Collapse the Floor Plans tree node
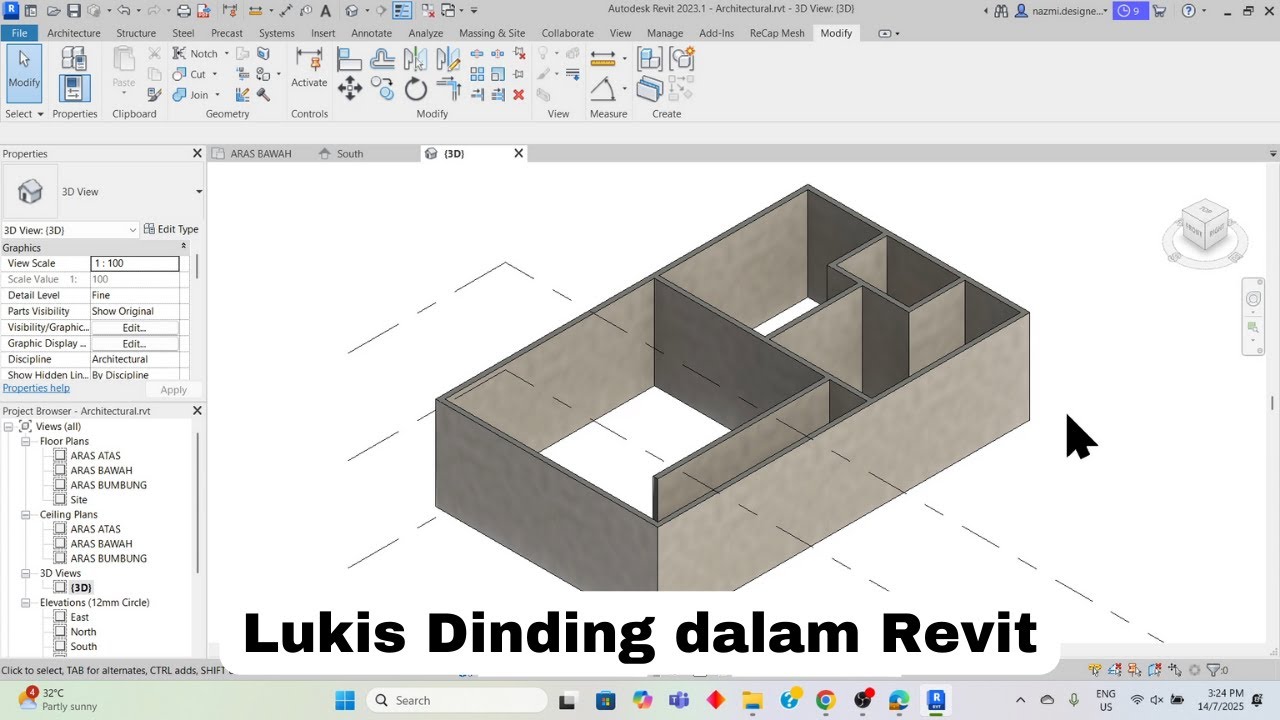This screenshot has width=1280, height=720. (x=26, y=441)
